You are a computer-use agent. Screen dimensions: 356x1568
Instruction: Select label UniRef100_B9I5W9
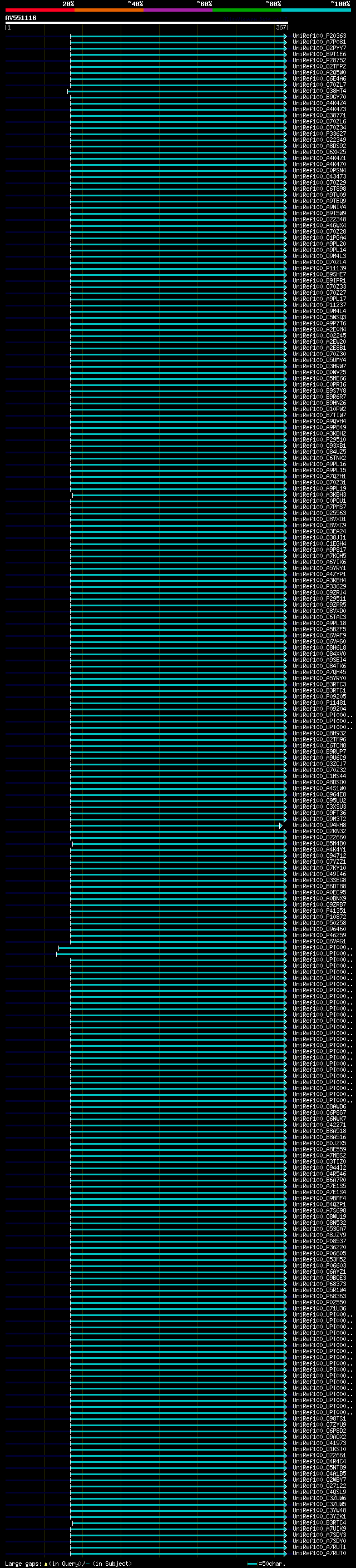pyautogui.click(x=319, y=213)
